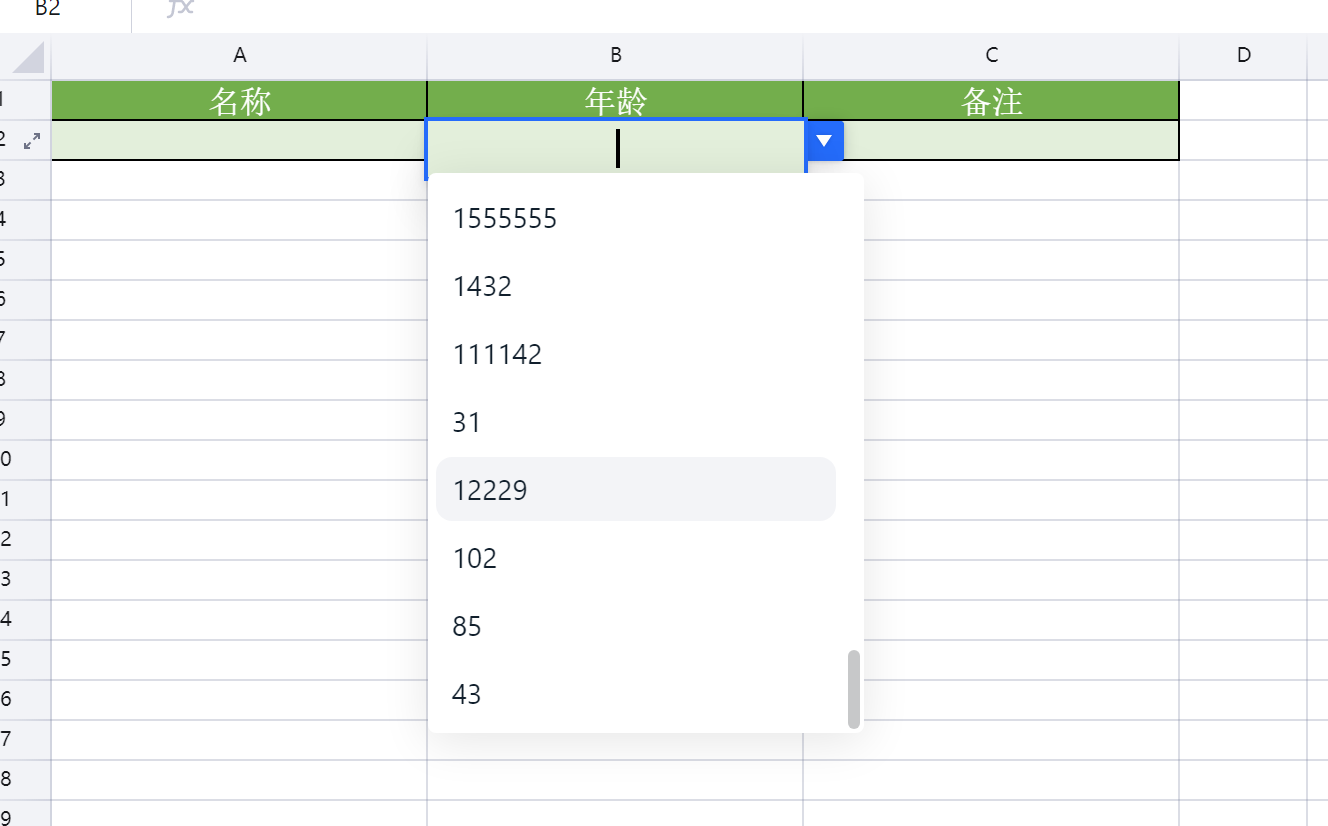This screenshot has width=1328, height=826.
Task: Select the column D header
Action: pos(1243,56)
